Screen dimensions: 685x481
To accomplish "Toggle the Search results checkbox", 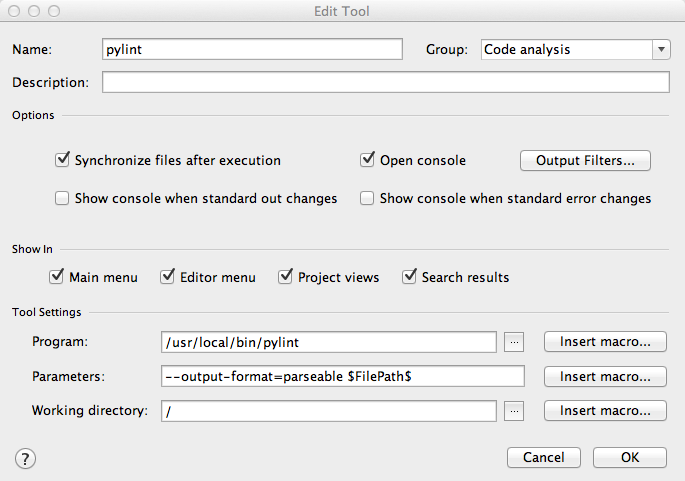I will 409,277.
